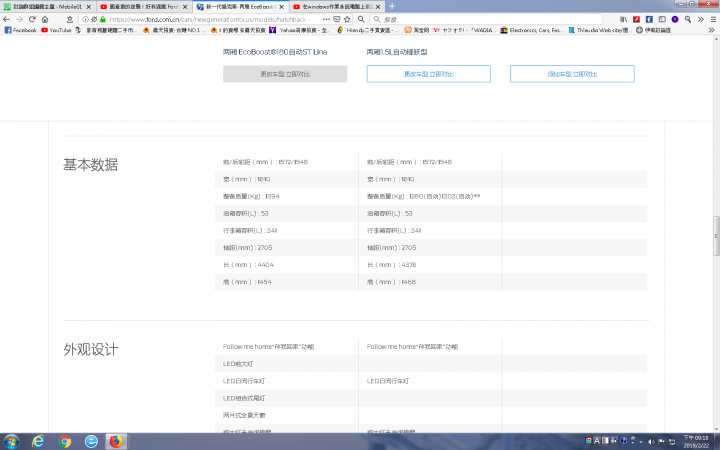Go back with the browser back arrow
720x450 pixels.
(6, 19)
